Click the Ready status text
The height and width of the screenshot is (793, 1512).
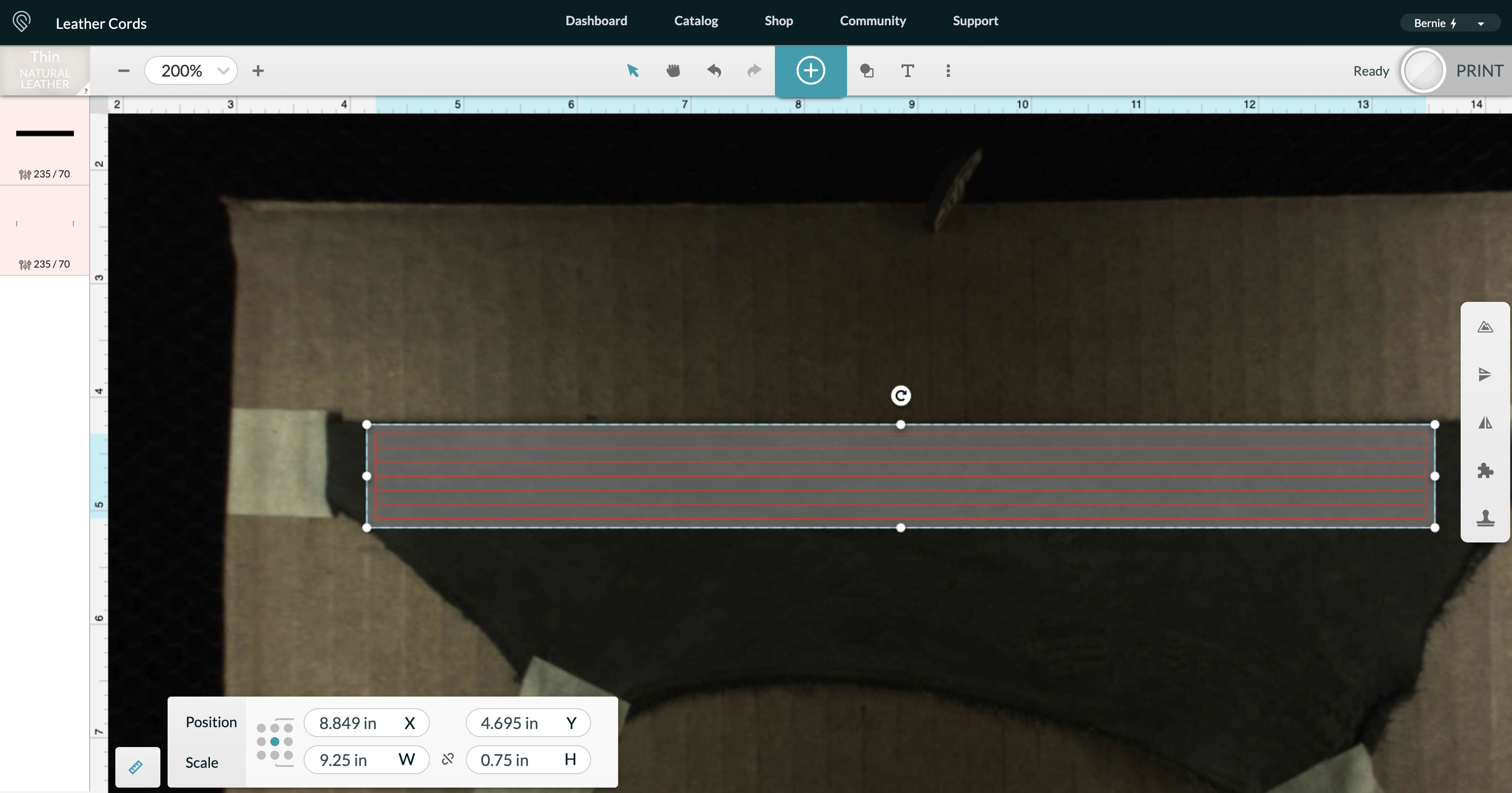click(1371, 71)
